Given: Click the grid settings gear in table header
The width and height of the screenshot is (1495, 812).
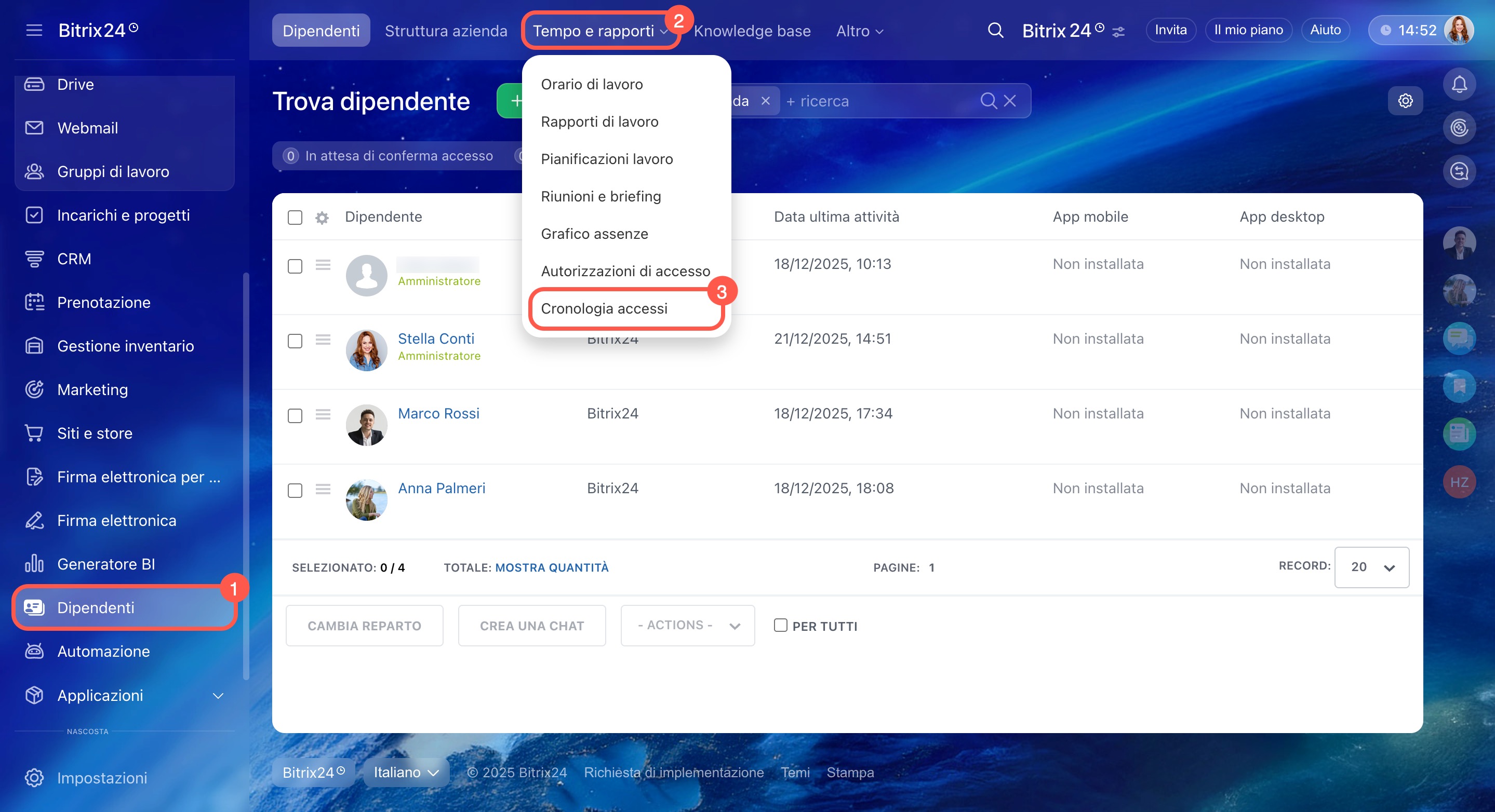Looking at the screenshot, I should coord(322,218).
